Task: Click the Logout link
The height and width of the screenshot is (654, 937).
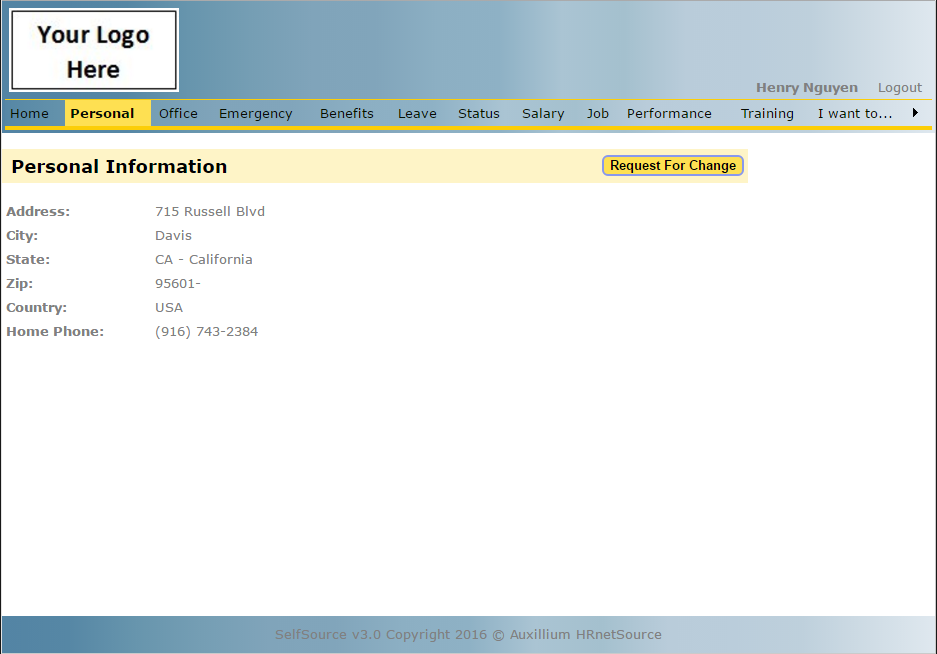Action: tap(899, 88)
